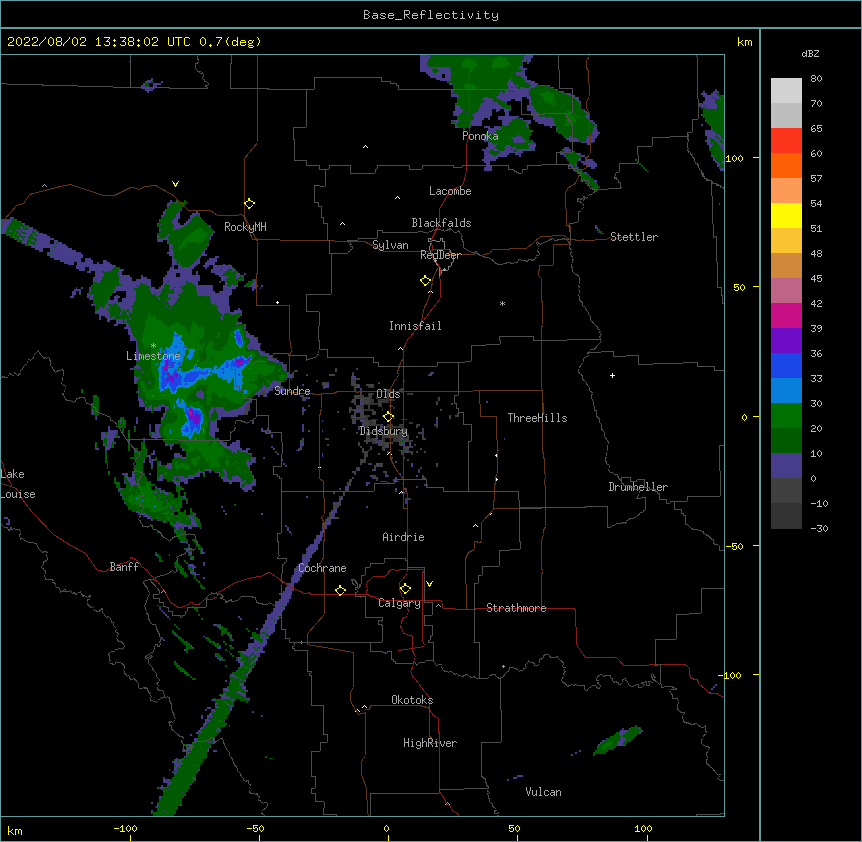Click the Innisfail town label
Screen dimensions: 862x842
coord(415,326)
